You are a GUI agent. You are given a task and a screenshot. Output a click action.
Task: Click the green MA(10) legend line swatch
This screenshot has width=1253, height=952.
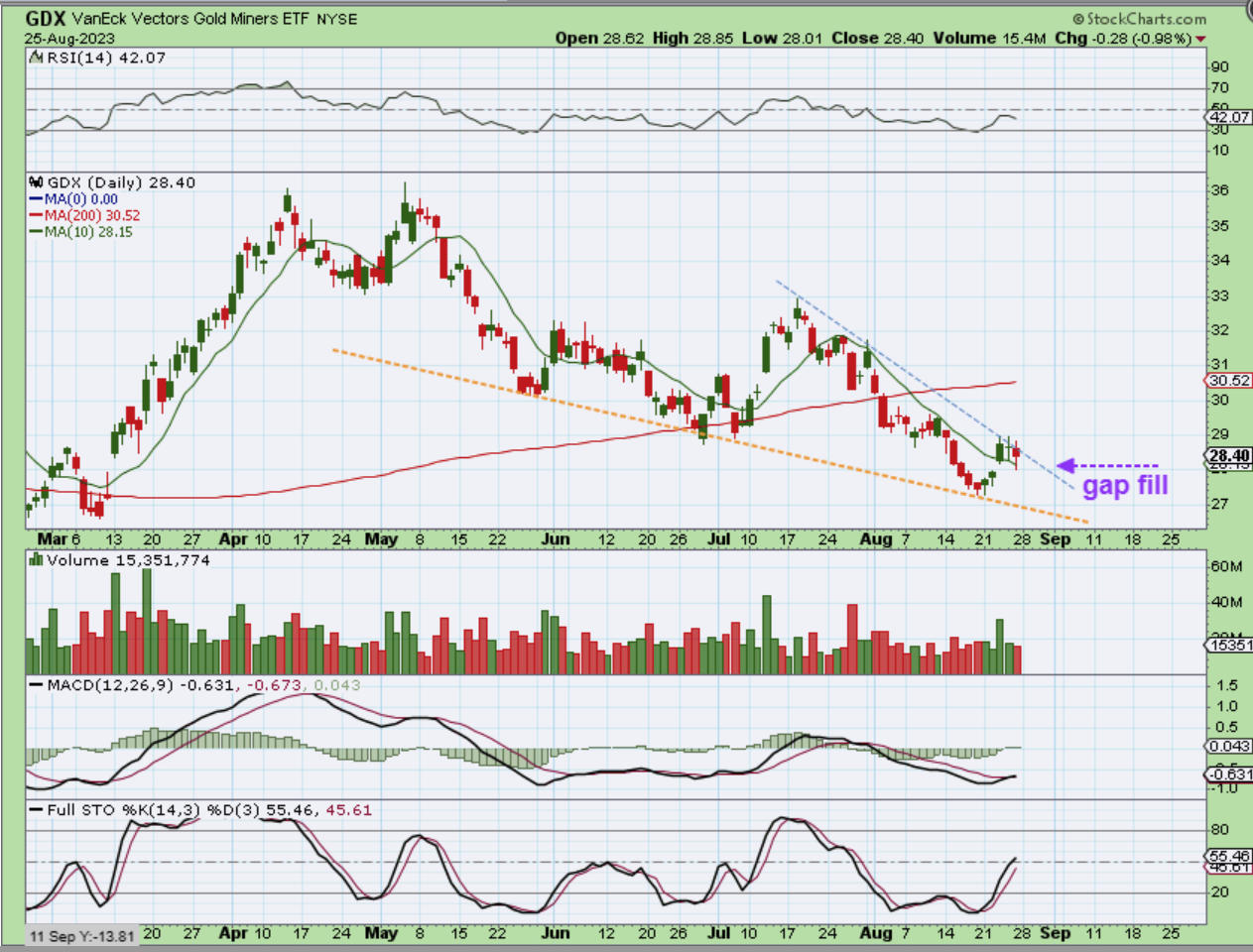[36, 232]
